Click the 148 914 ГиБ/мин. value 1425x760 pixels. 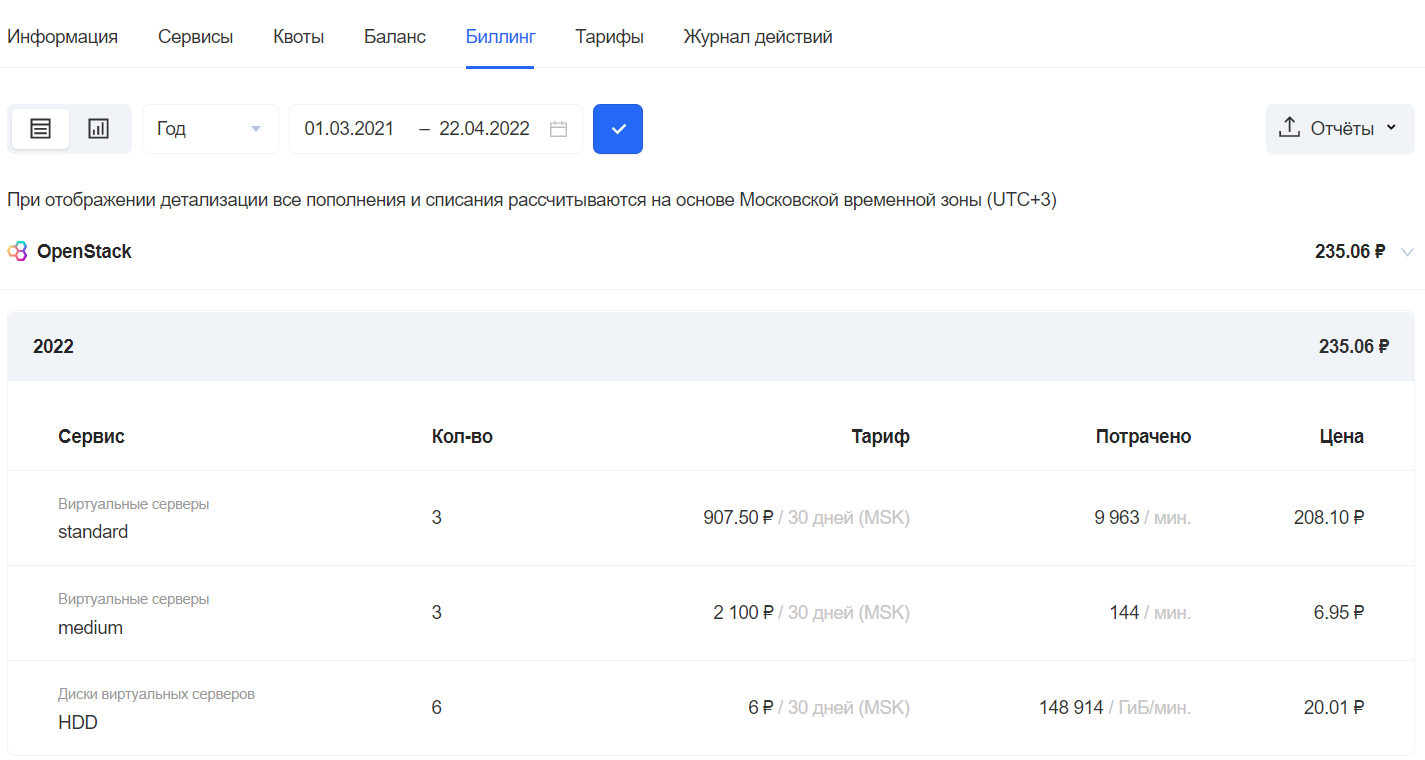(1115, 708)
